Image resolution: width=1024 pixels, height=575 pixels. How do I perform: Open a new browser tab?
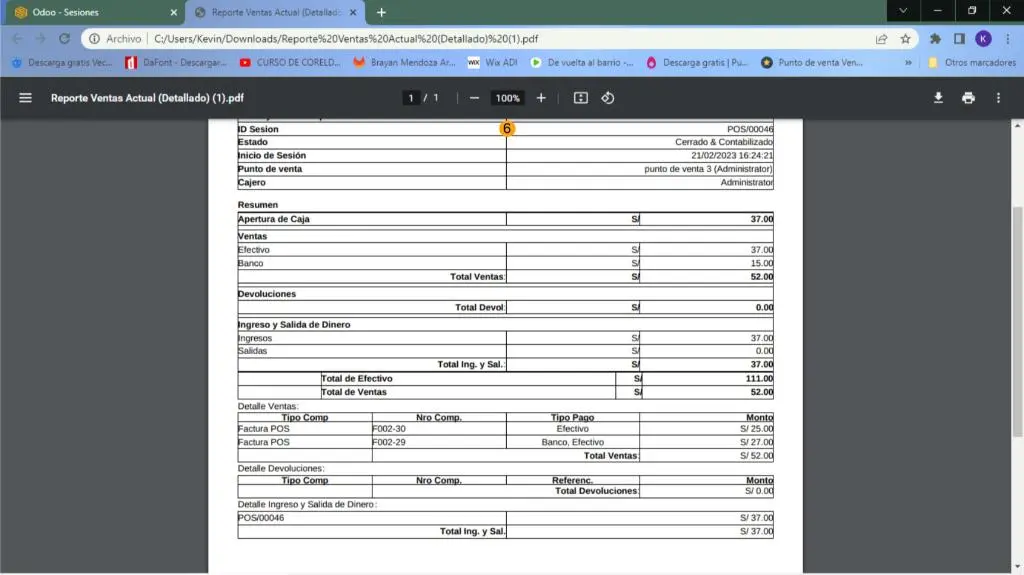(x=381, y=12)
